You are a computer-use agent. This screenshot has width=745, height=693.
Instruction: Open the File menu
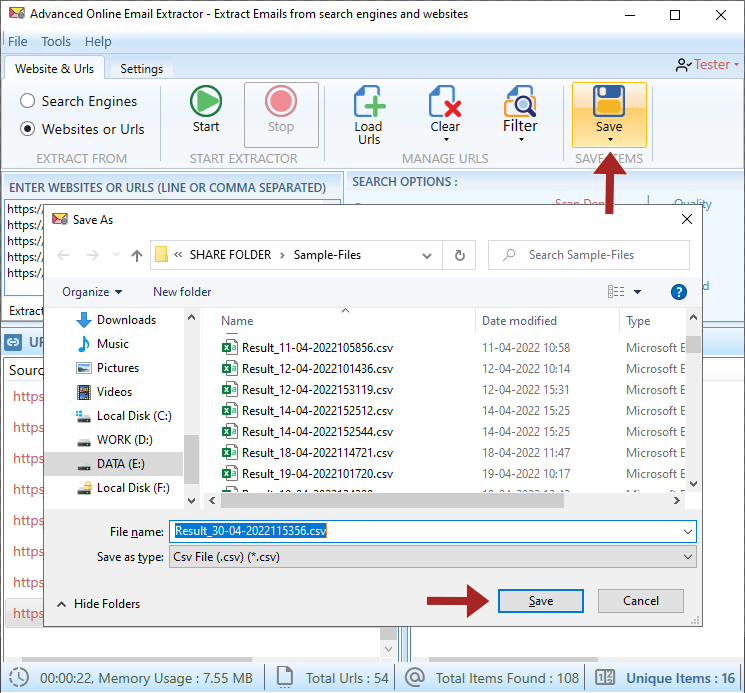pos(18,42)
